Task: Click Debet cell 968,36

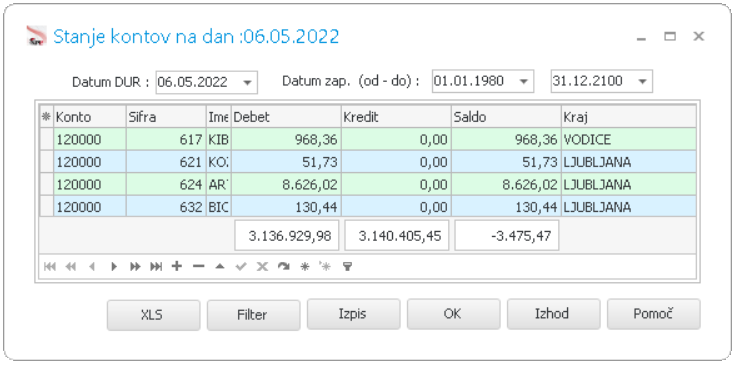Action: (x=286, y=139)
